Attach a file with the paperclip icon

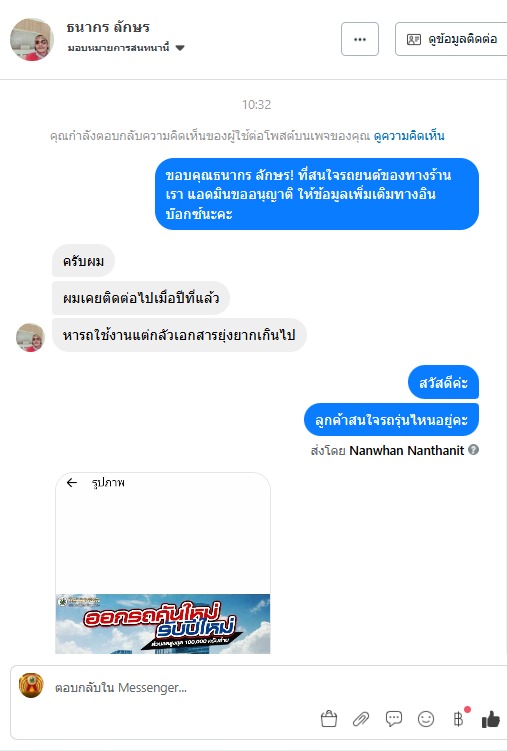tap(361, 719)
